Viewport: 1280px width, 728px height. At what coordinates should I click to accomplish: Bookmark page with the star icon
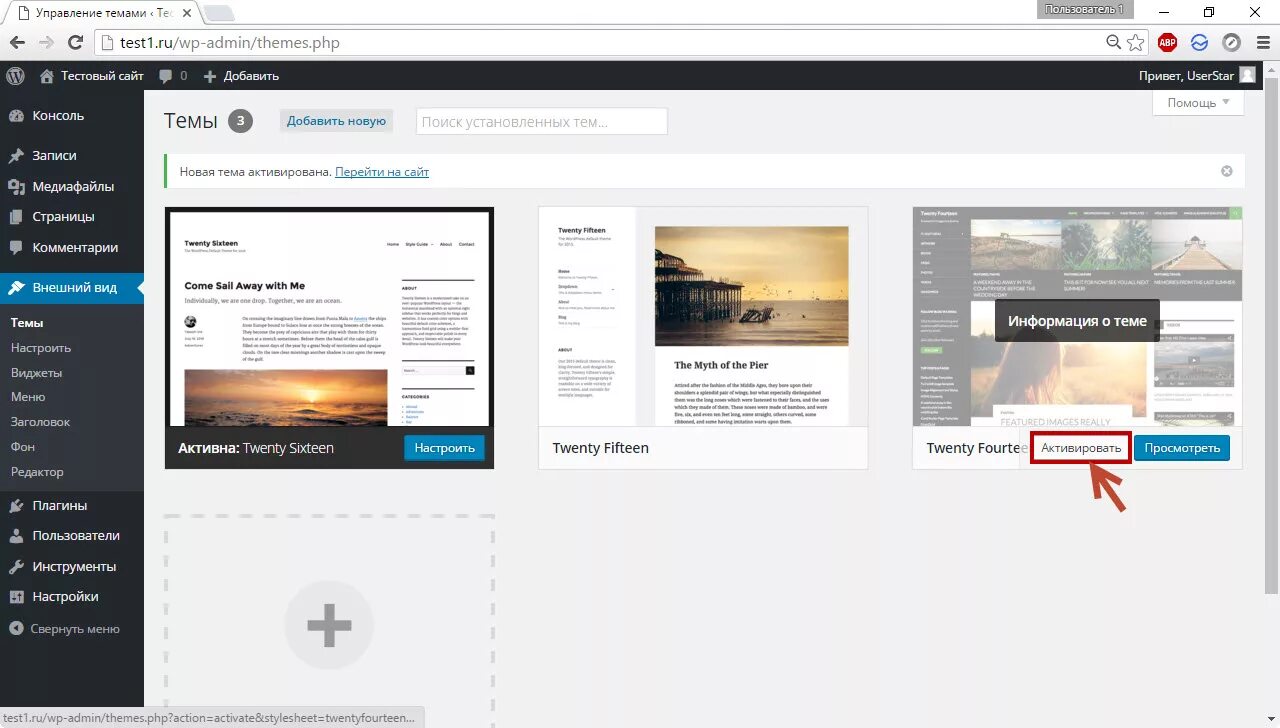tap(1136, 42)
